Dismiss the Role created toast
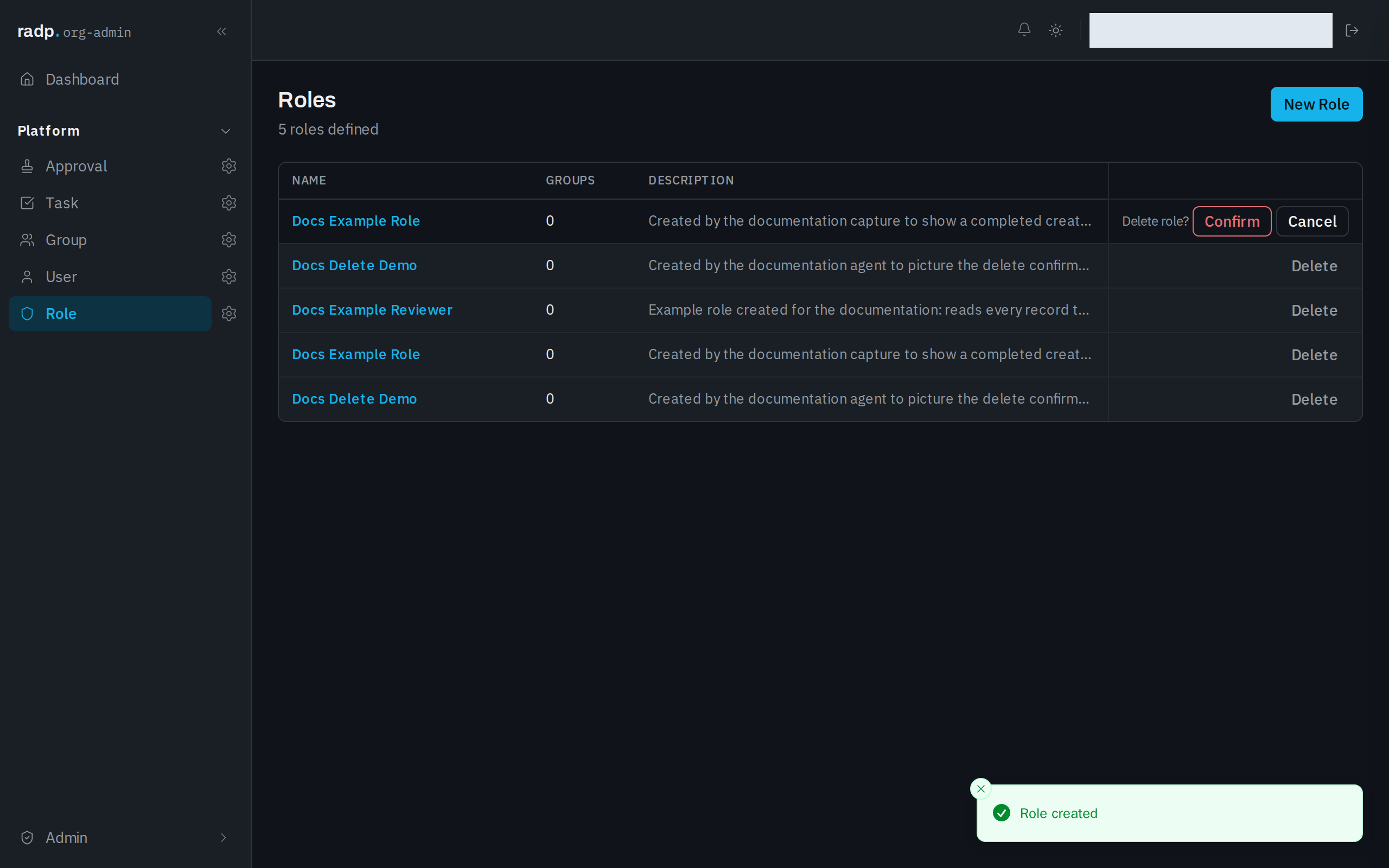This screenshot has width=1389, height=868. 980,789
